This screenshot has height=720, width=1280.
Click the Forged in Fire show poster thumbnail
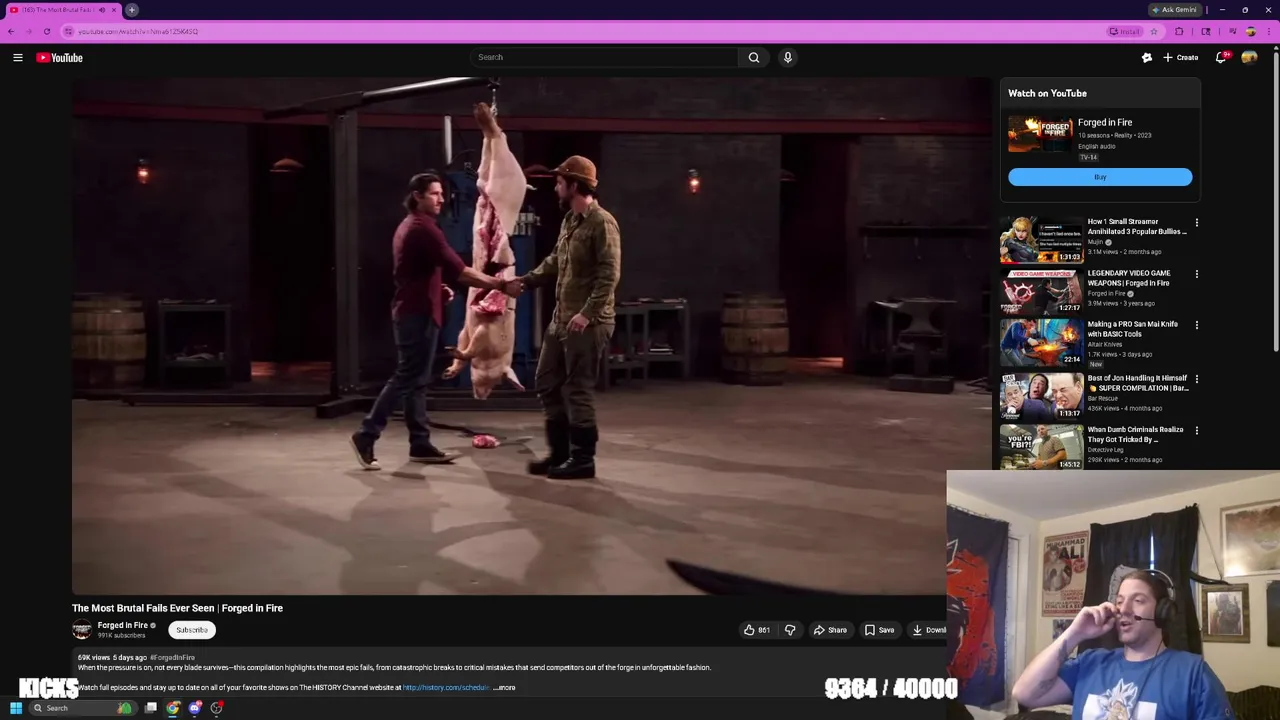point(1040,134)
